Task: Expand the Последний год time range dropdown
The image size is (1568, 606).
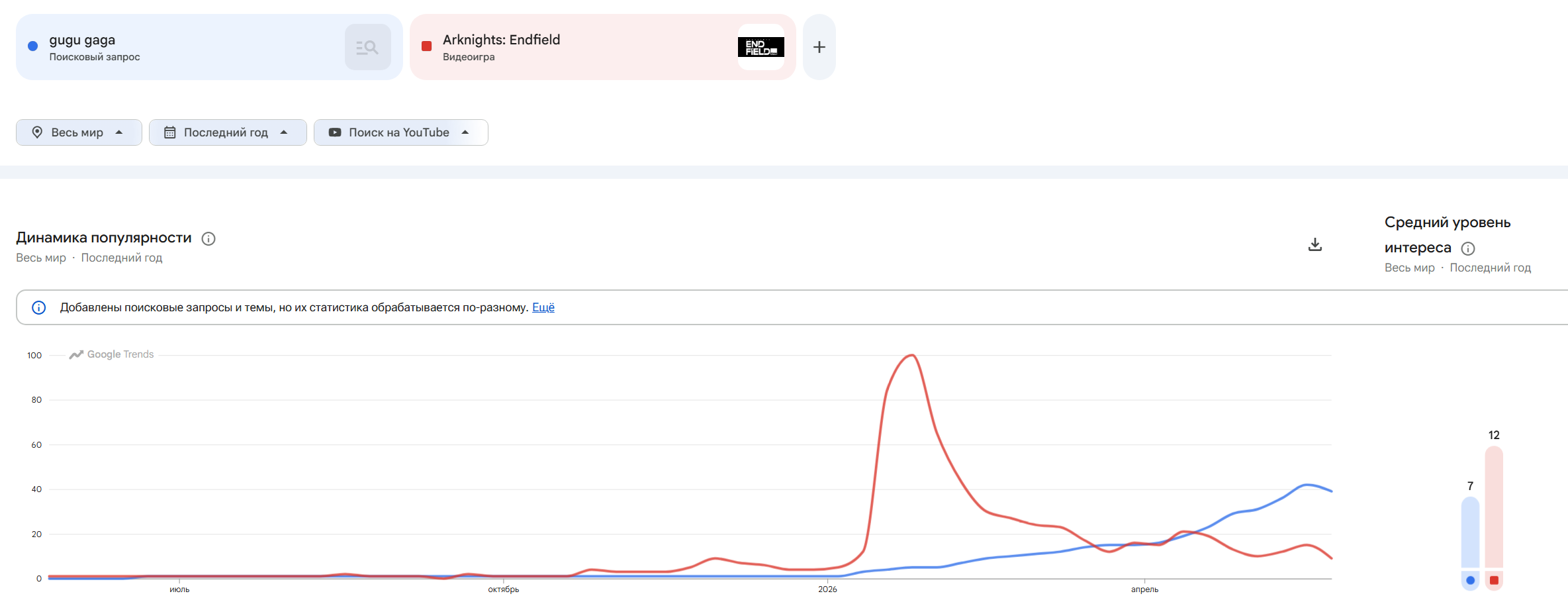Action: tap(228, 132)
